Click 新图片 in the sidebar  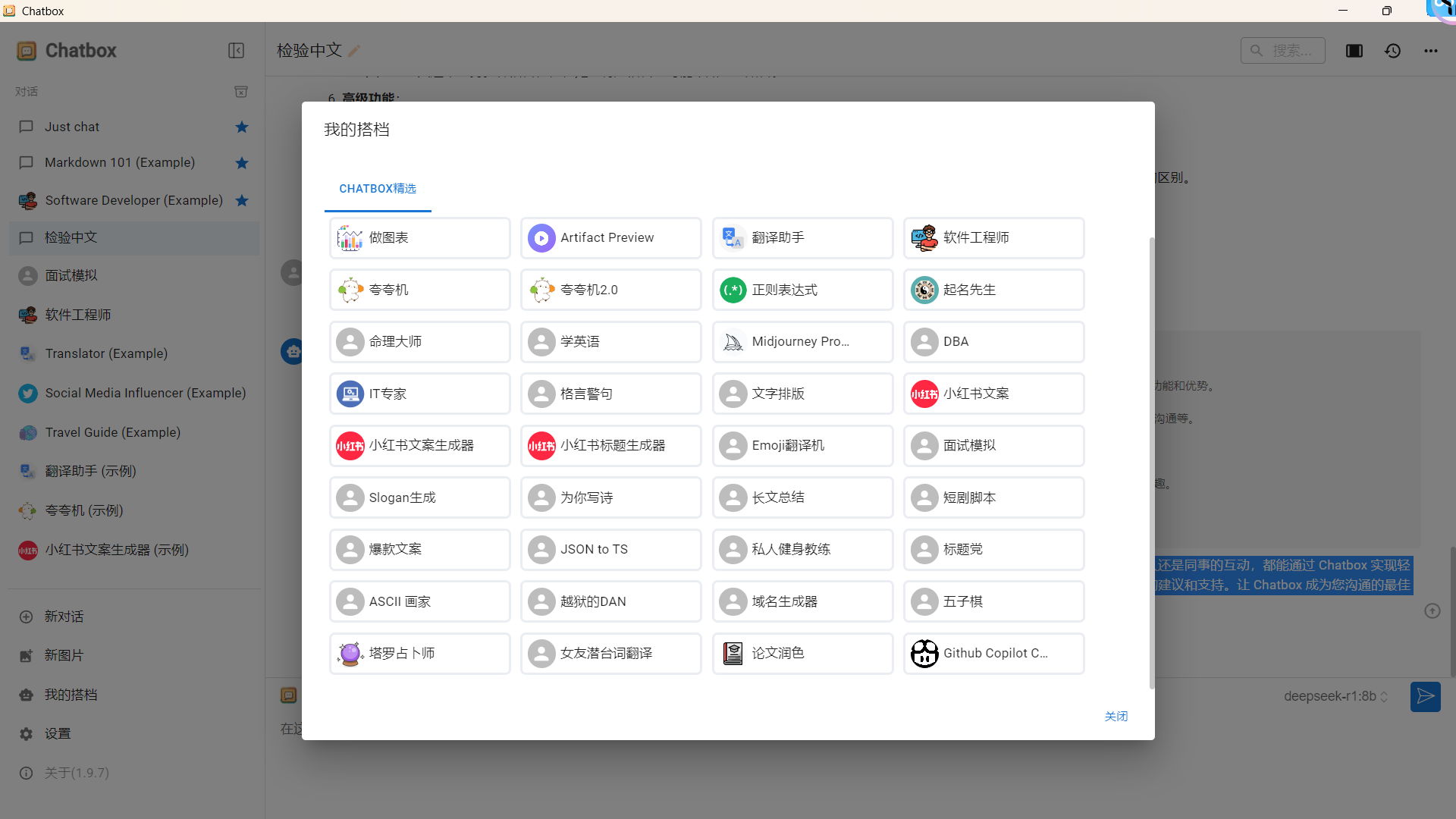[x=134, y=656]
